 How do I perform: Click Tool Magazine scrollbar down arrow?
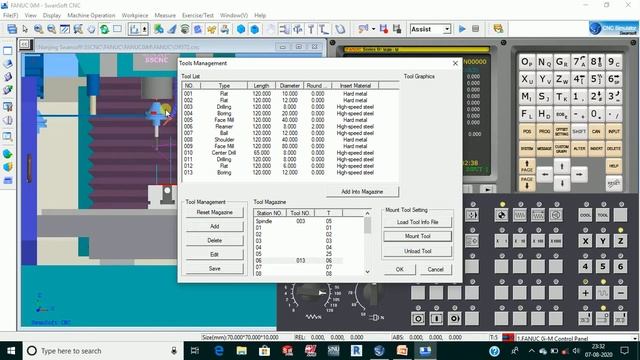click(x=367, y=271)
